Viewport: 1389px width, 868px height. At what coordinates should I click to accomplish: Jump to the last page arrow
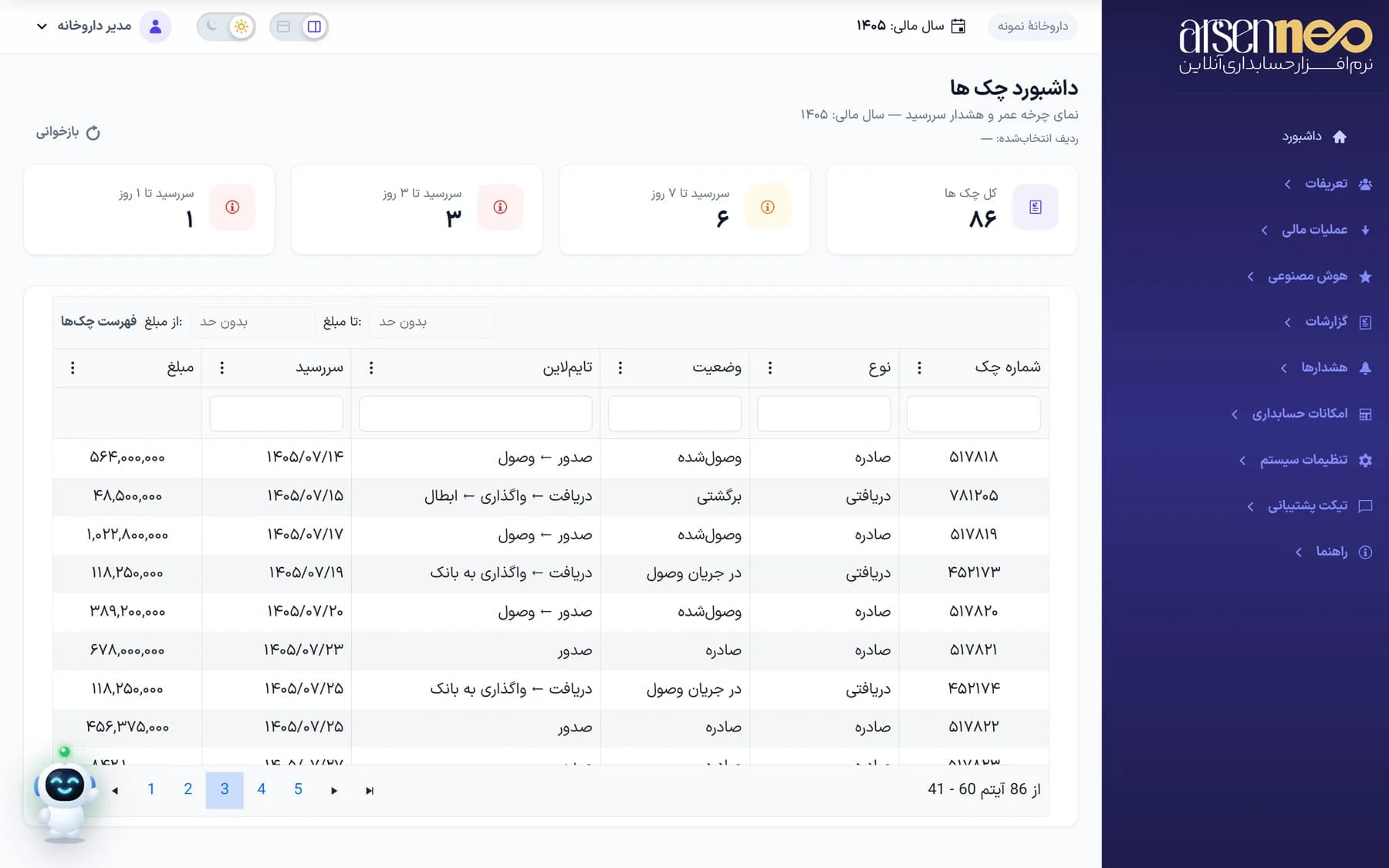pyautogui.click(x=370, y=790)
